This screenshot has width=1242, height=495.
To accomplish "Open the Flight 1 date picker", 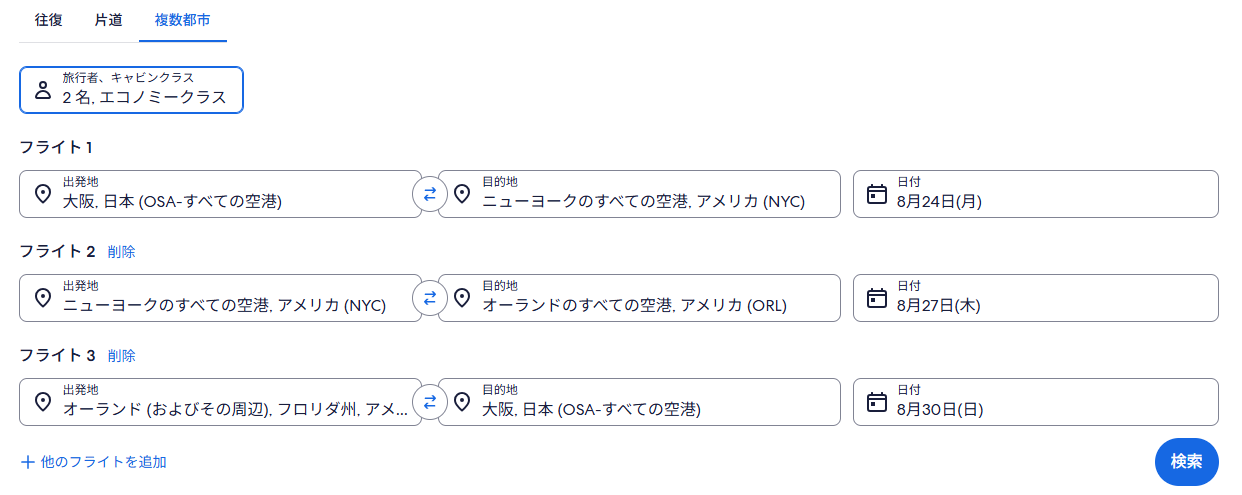I will coord(1035,194).
